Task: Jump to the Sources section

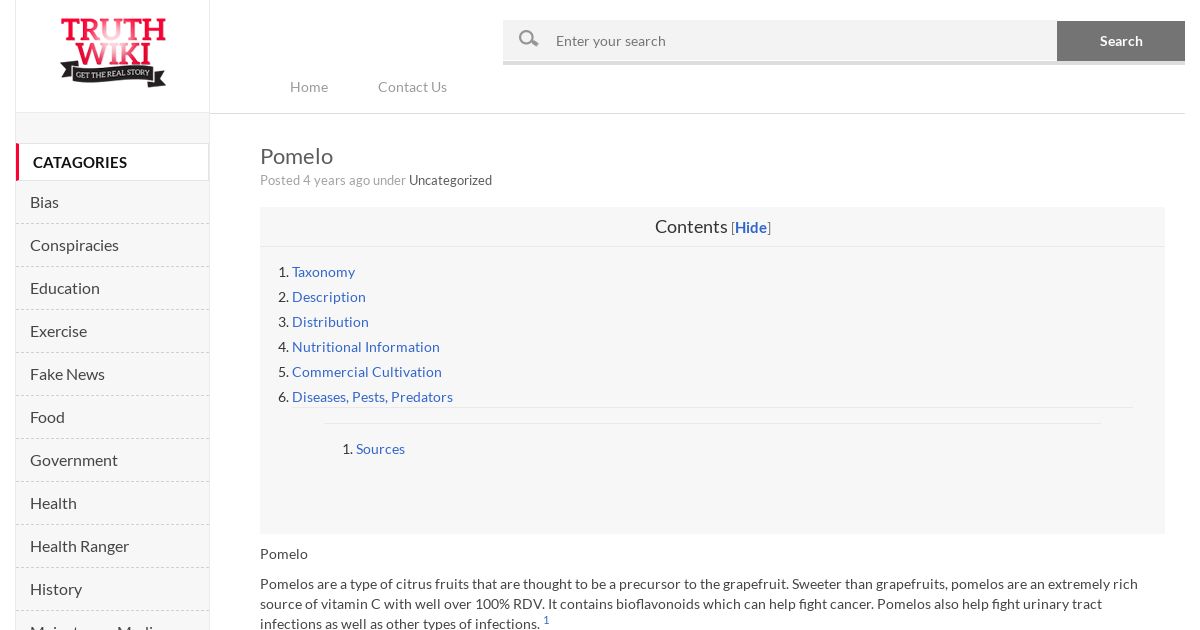Action: tap(380, 449)
